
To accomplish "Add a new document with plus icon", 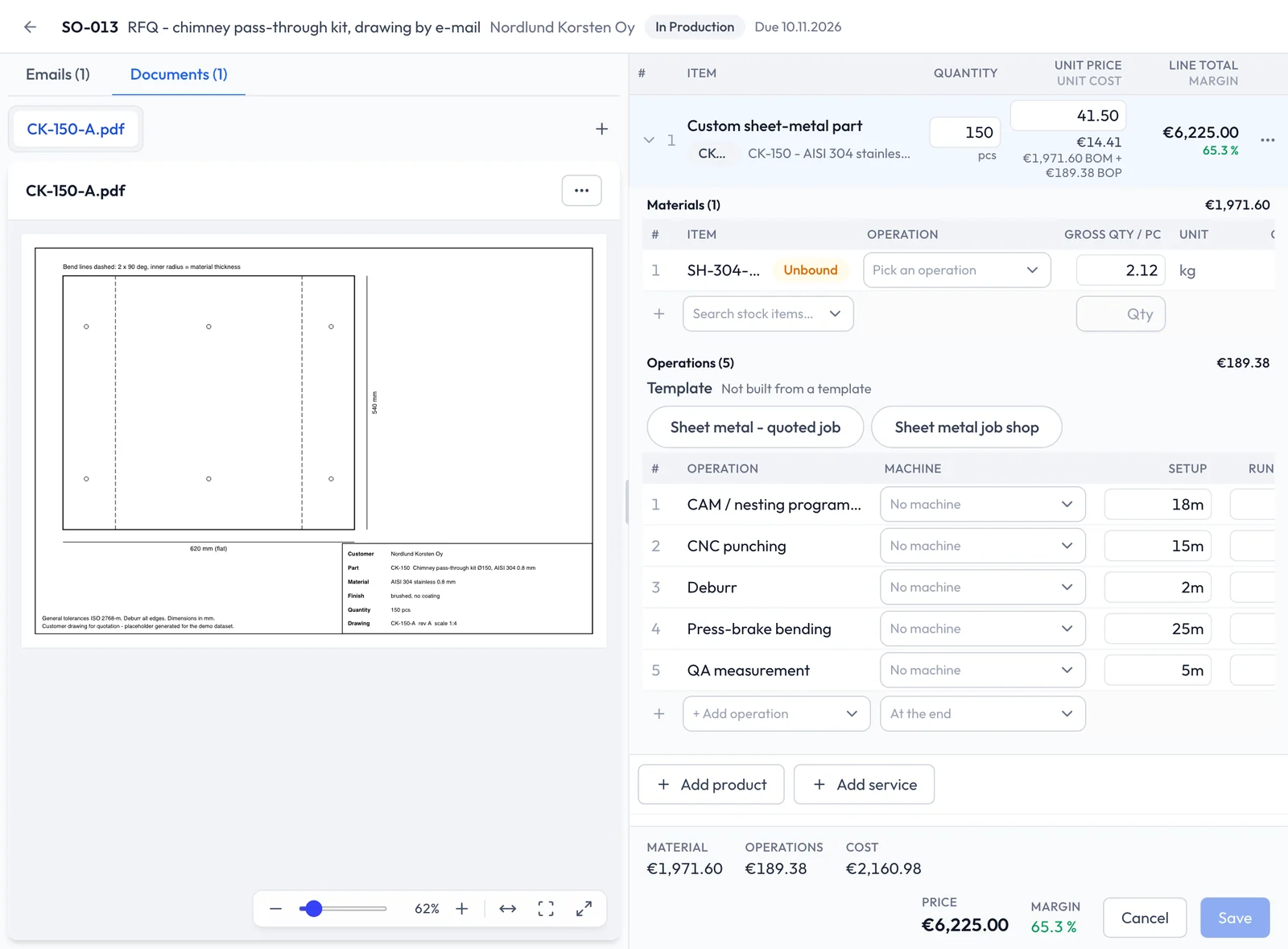I will click(601, 129).
